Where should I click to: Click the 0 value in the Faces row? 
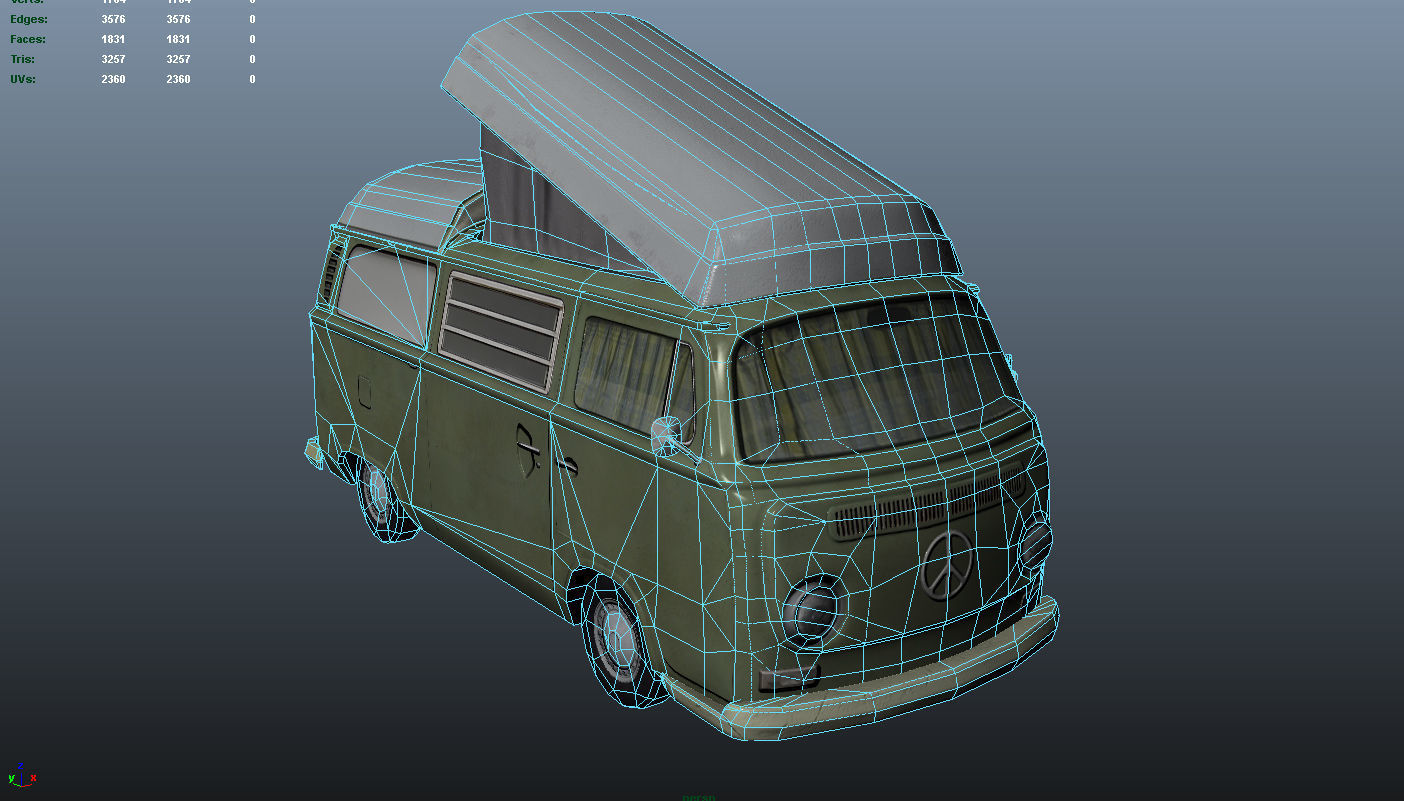252,39
